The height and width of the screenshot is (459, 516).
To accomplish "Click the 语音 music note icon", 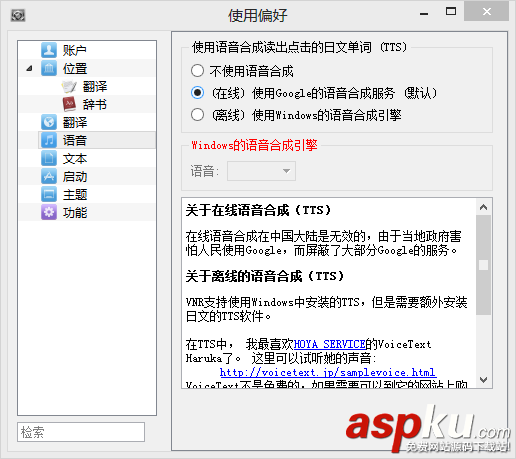I will pos(49,140).
